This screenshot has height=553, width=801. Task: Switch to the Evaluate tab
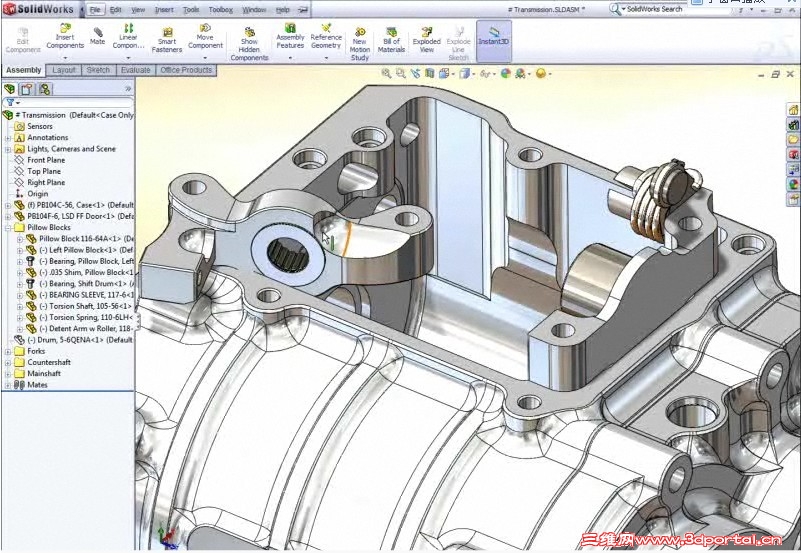pos(135,70)
